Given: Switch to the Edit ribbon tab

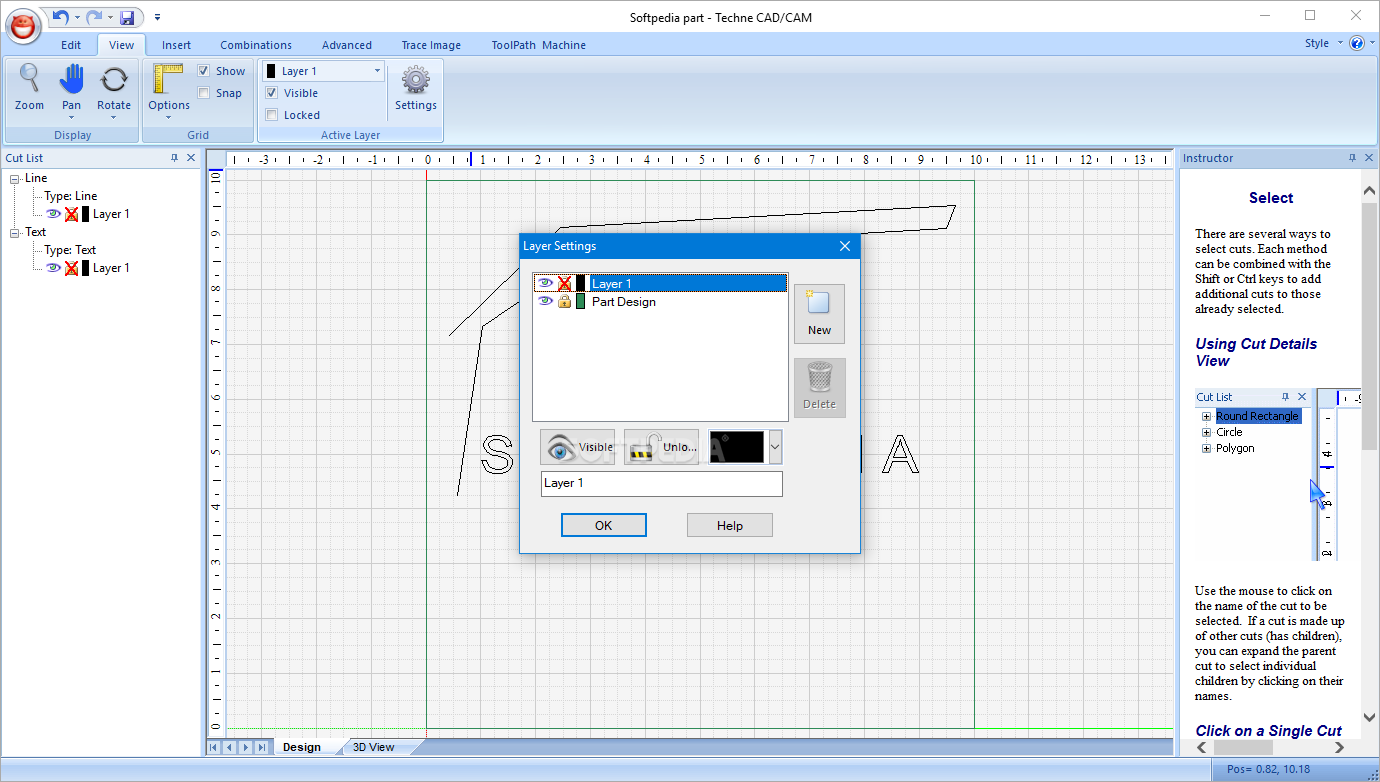Looking at the screenshot, I should point(71,45).
